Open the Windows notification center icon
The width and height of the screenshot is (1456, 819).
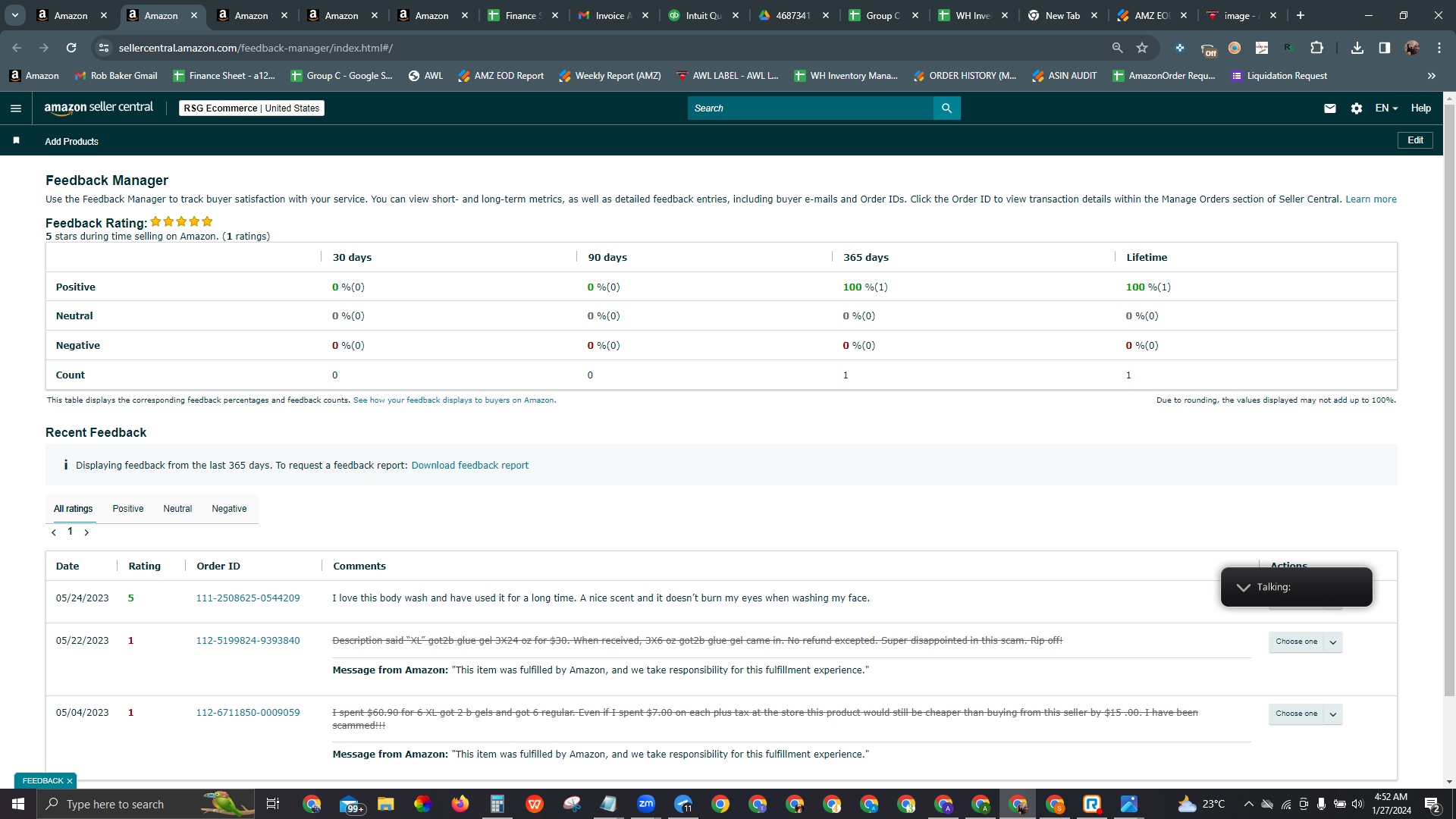click(1432, 804)
